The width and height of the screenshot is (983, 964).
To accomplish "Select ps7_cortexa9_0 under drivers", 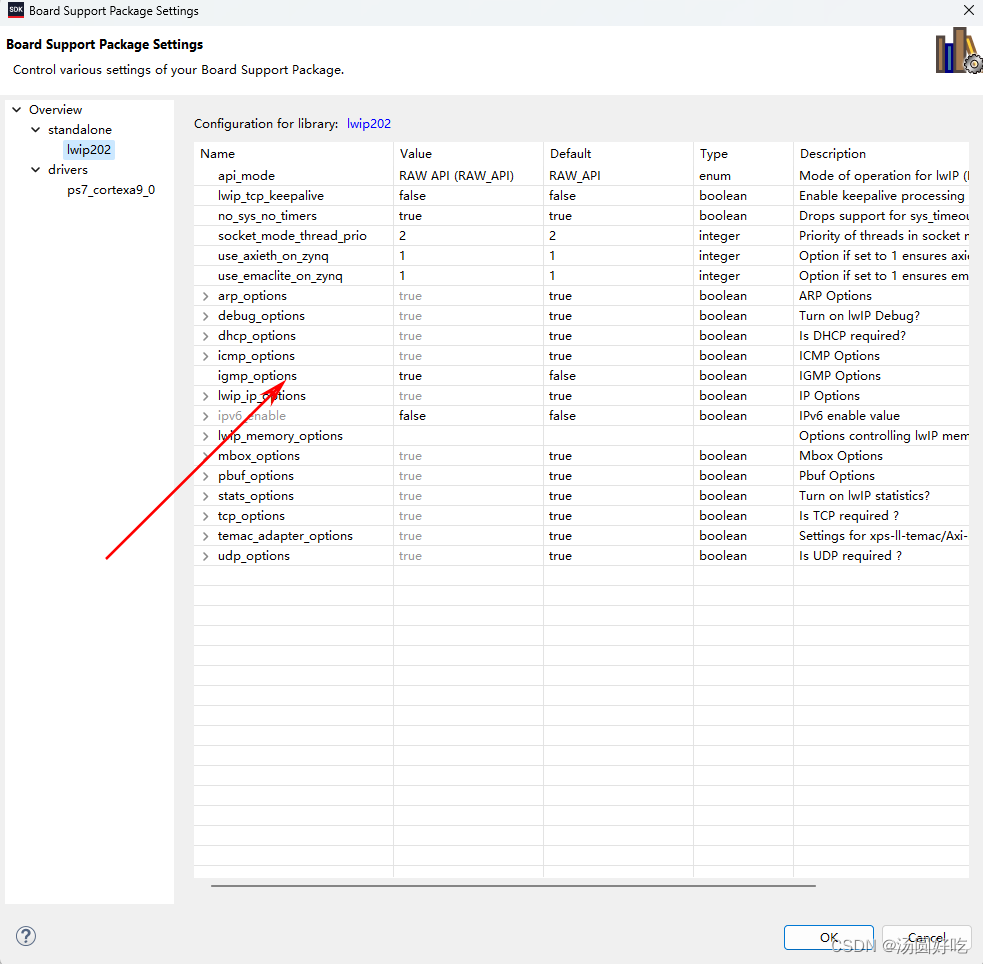I will coord(110,189).
